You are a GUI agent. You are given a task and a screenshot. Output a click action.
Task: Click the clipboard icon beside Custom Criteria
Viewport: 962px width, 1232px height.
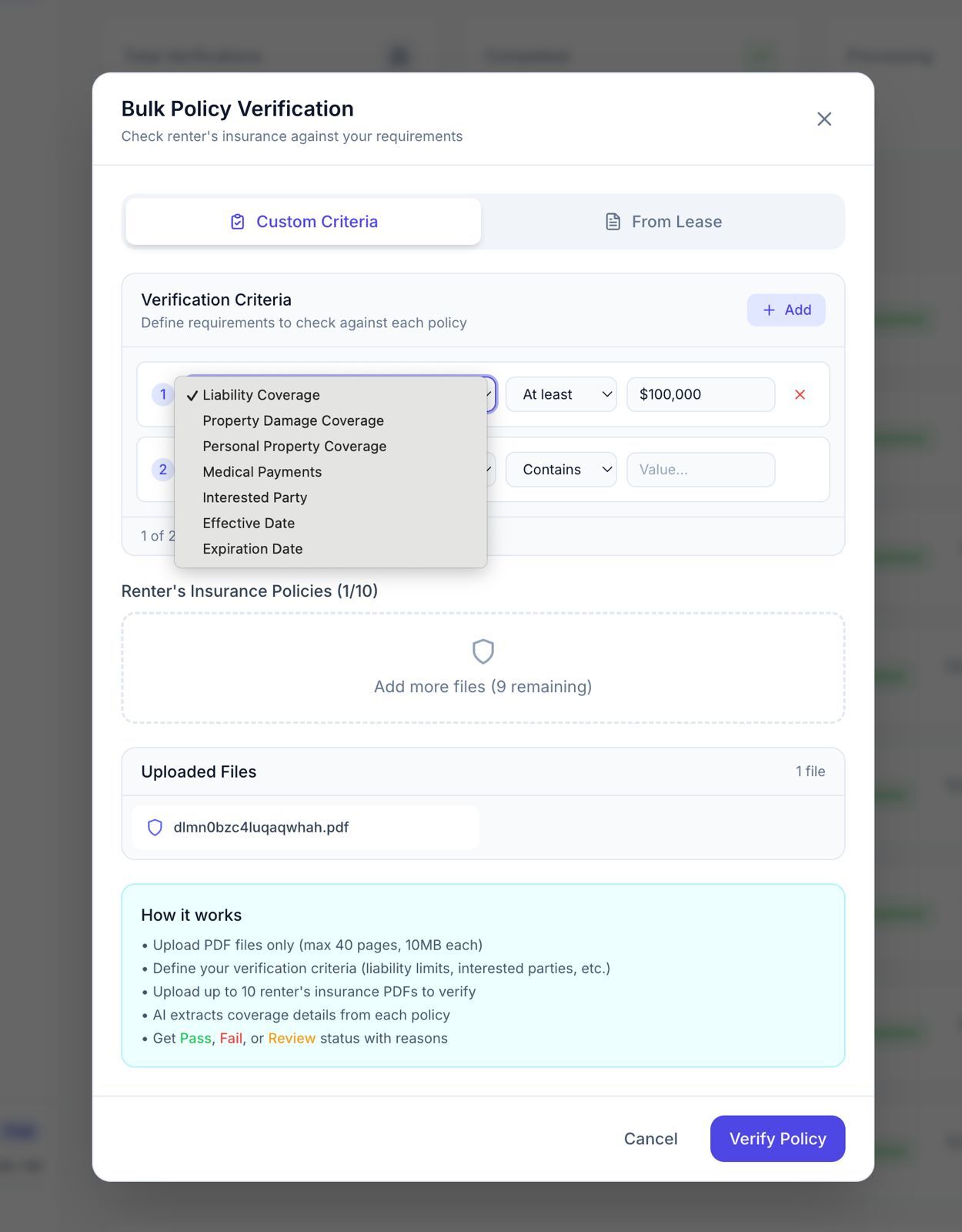click(x=239, y=221)
